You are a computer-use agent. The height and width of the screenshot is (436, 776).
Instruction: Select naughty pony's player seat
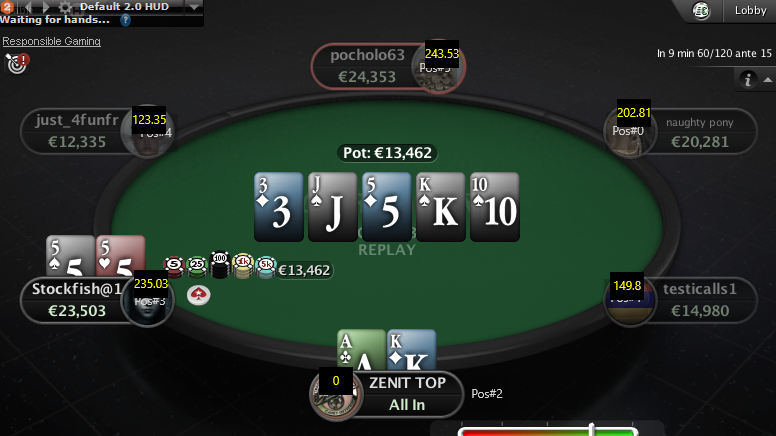click(681, 132)
